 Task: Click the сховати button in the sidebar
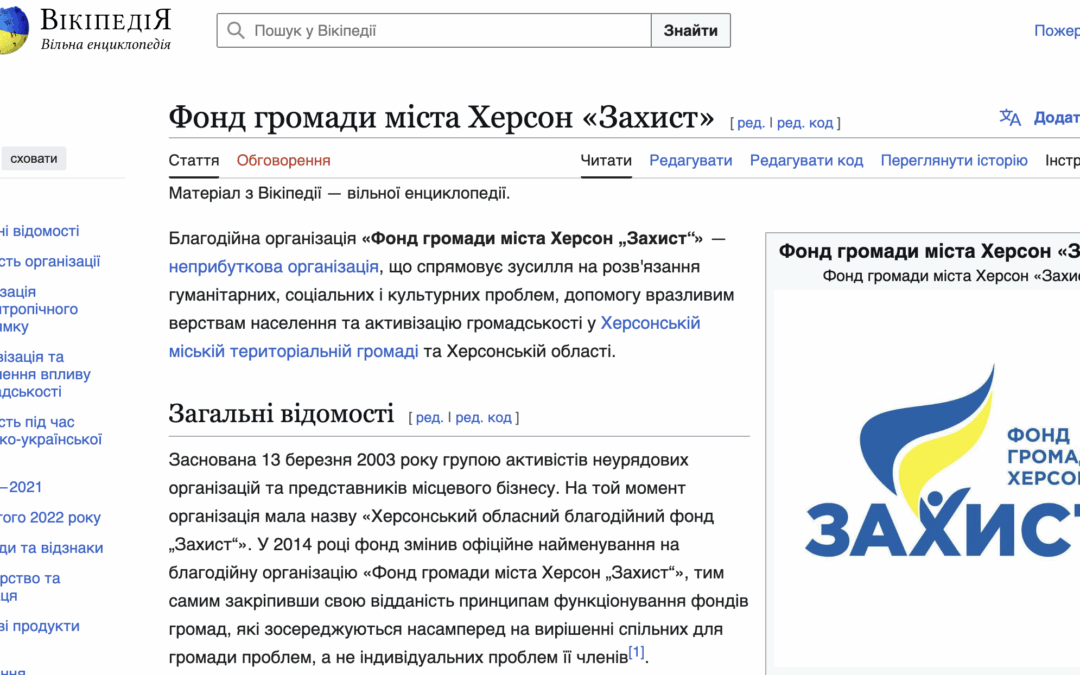34,158
